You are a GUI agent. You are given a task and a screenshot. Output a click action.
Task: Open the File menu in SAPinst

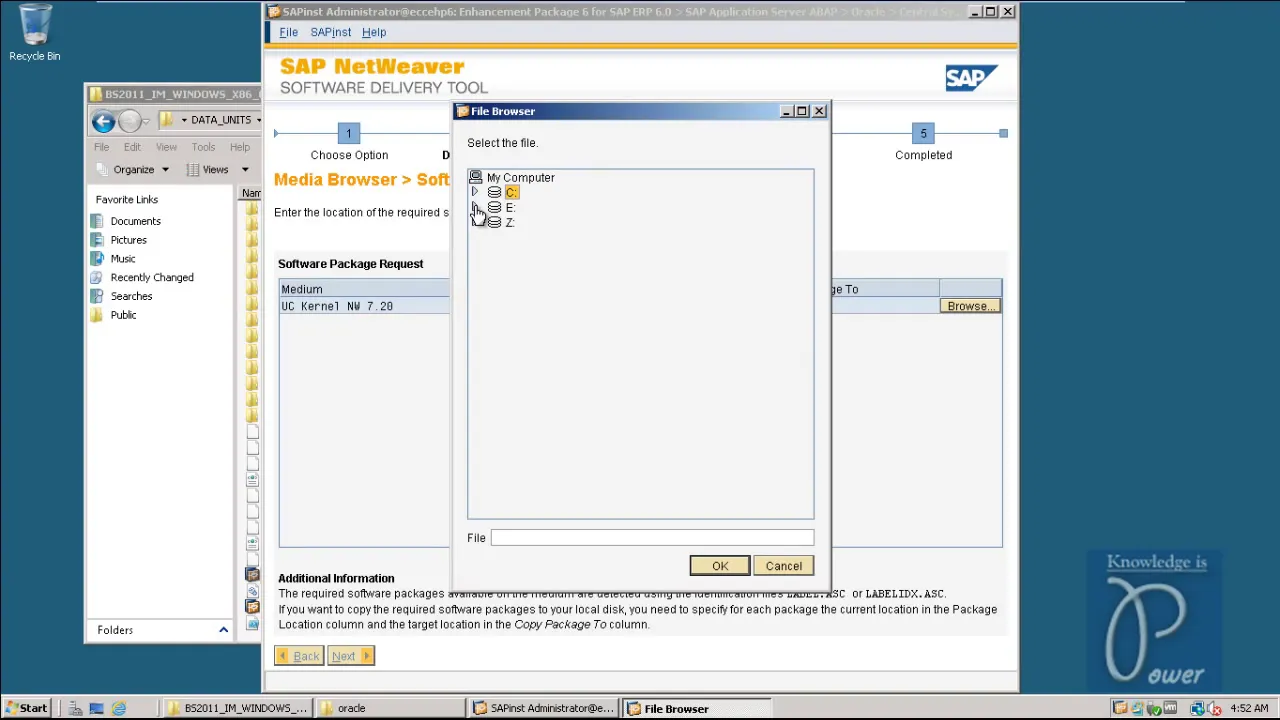coord(288,32)
